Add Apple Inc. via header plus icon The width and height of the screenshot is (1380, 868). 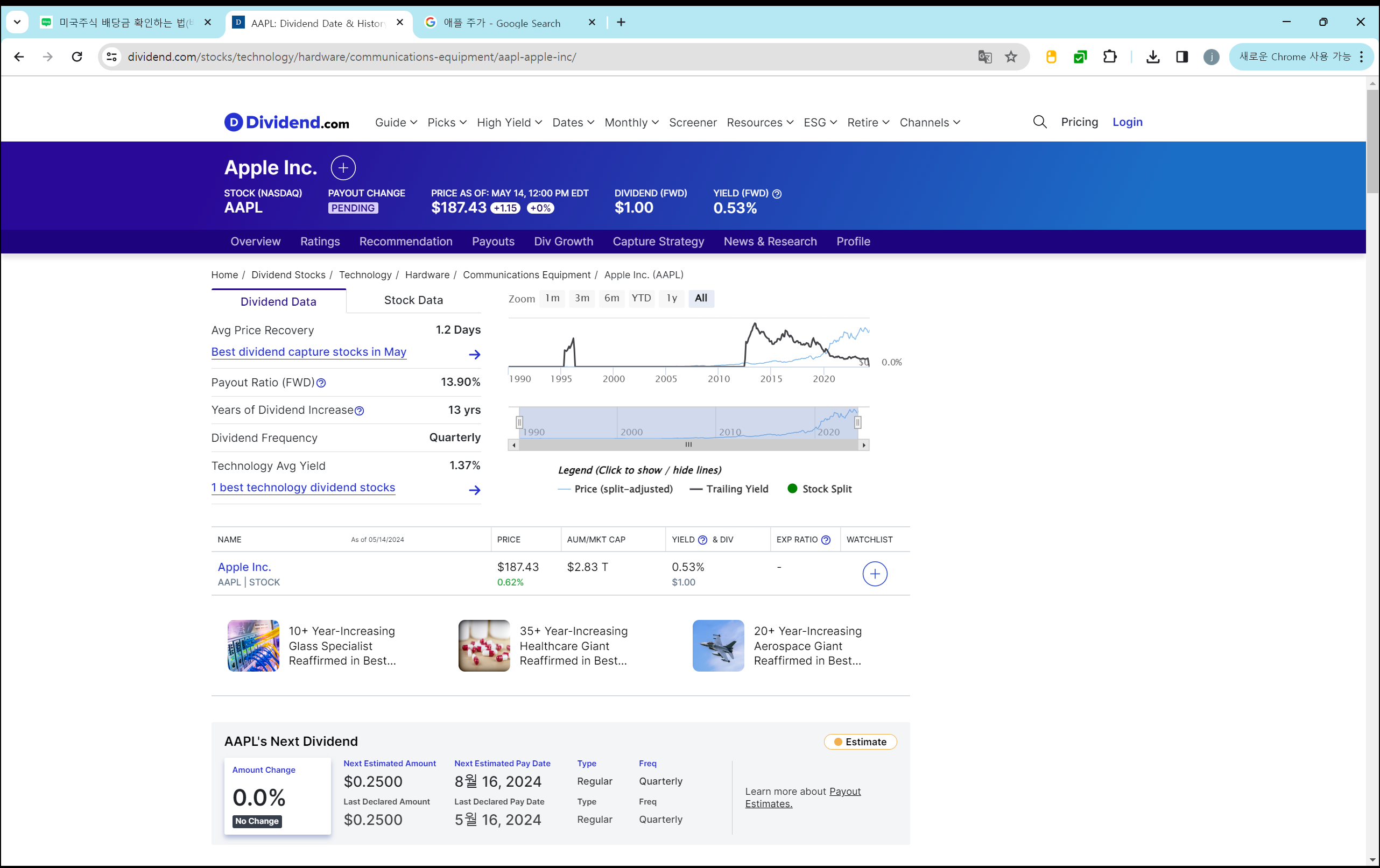pos(343,168)
